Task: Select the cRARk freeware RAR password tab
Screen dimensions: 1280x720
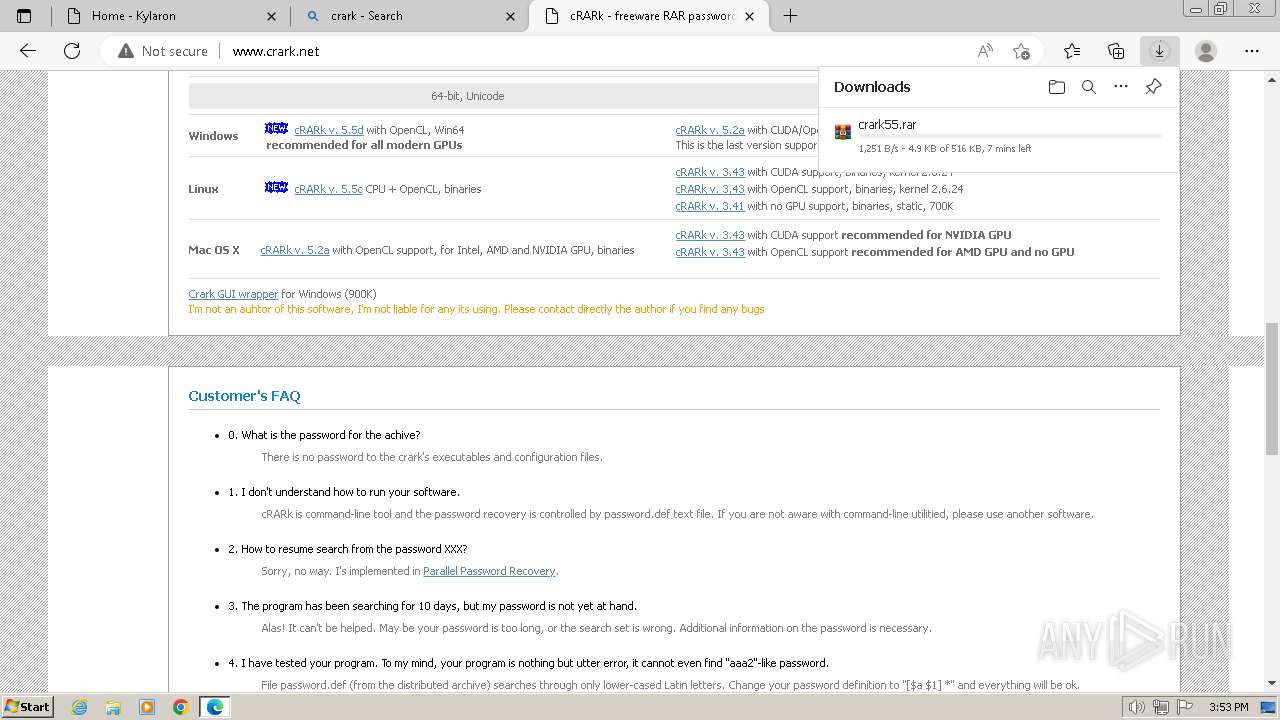Action: (649, 16)
